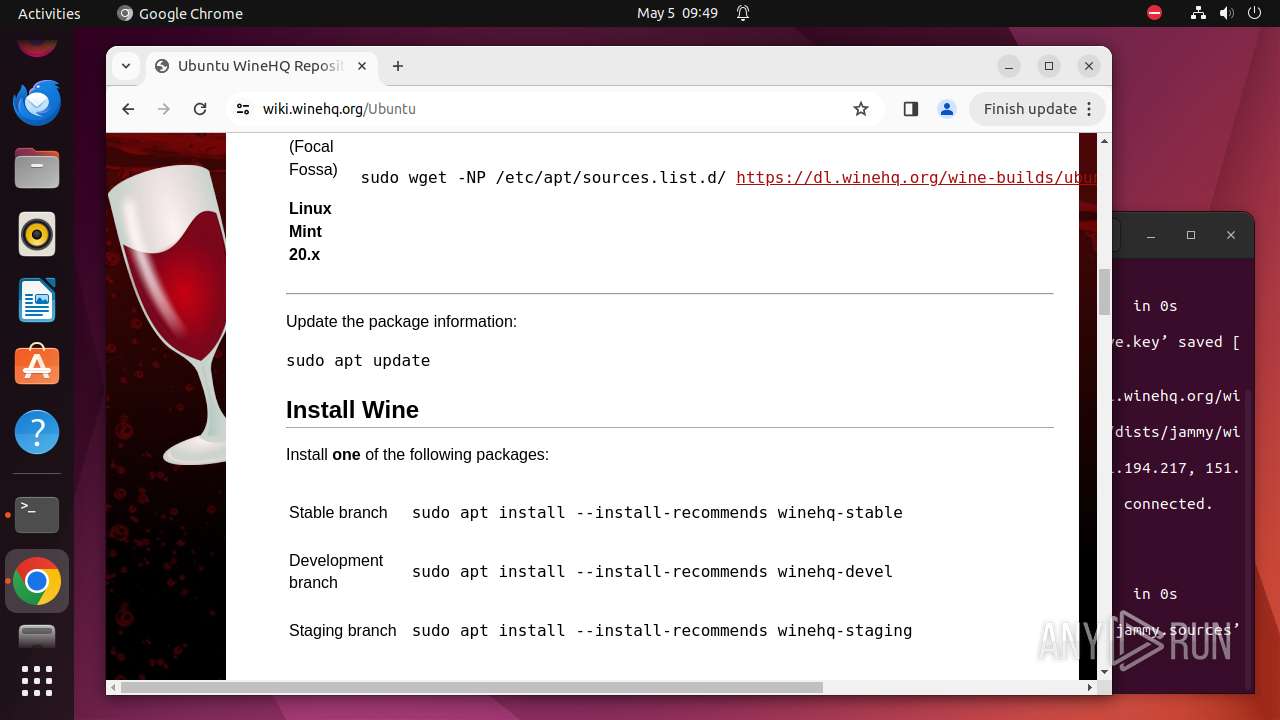
Task: Open LibreOffice Writer from the dock
Action: coord(37,300)
